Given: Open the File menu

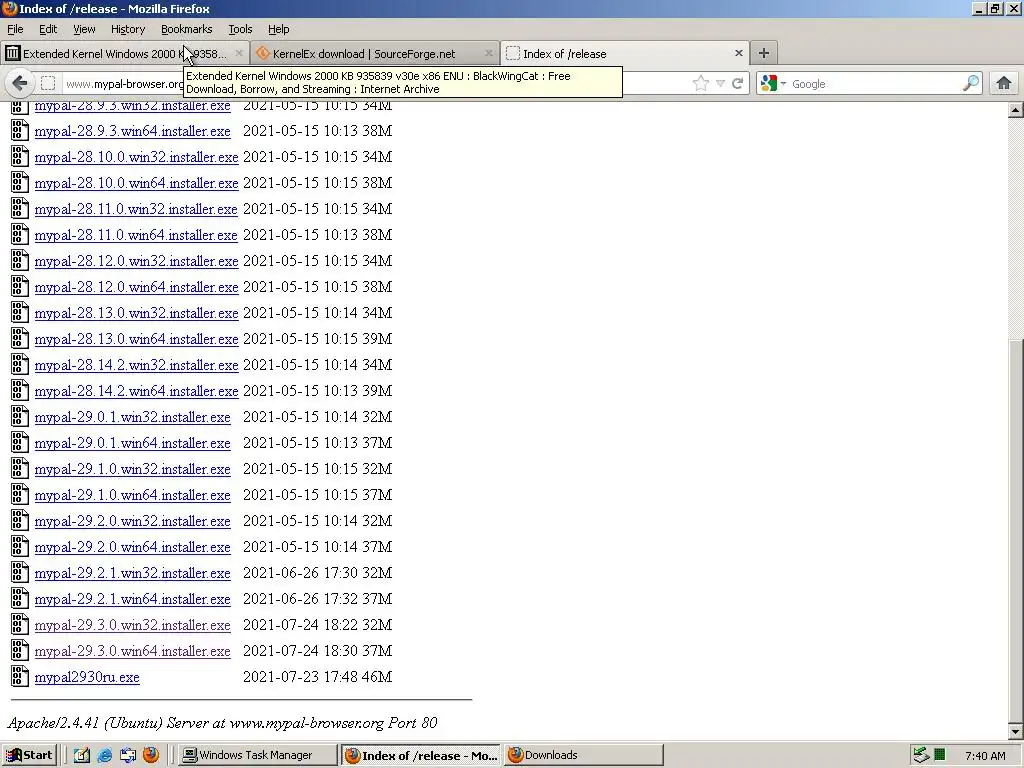Looking at the screenshot, I should pos(15,29).
